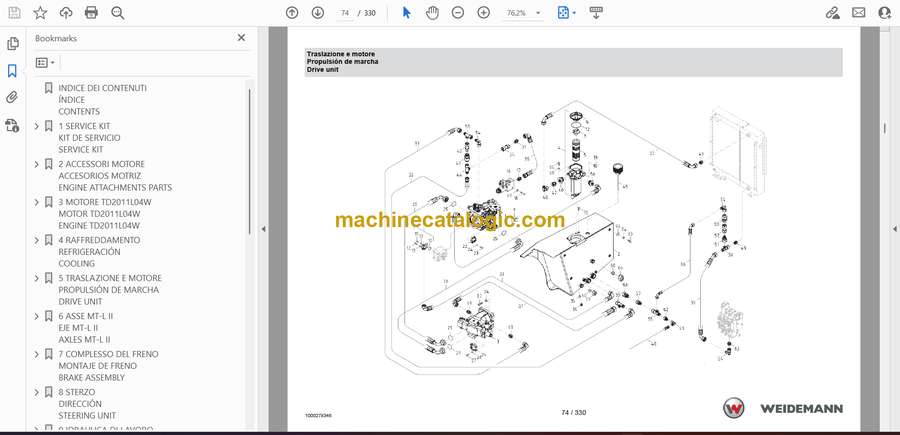900x435 pixels.
Task: Click the page number field showing 74
Action: tap(345, 13)
